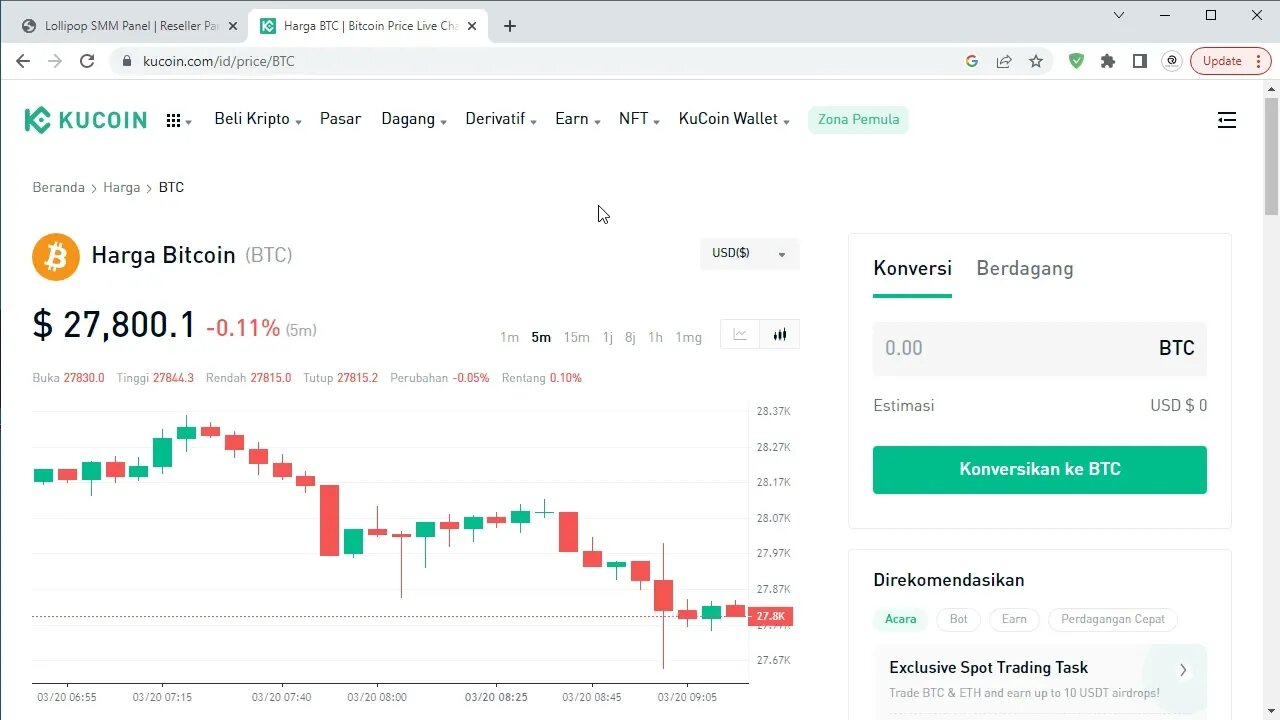Screen dimensions: 1280x720
Task: Click the orange Bitcoin logo icon
Action: (56, 256)
